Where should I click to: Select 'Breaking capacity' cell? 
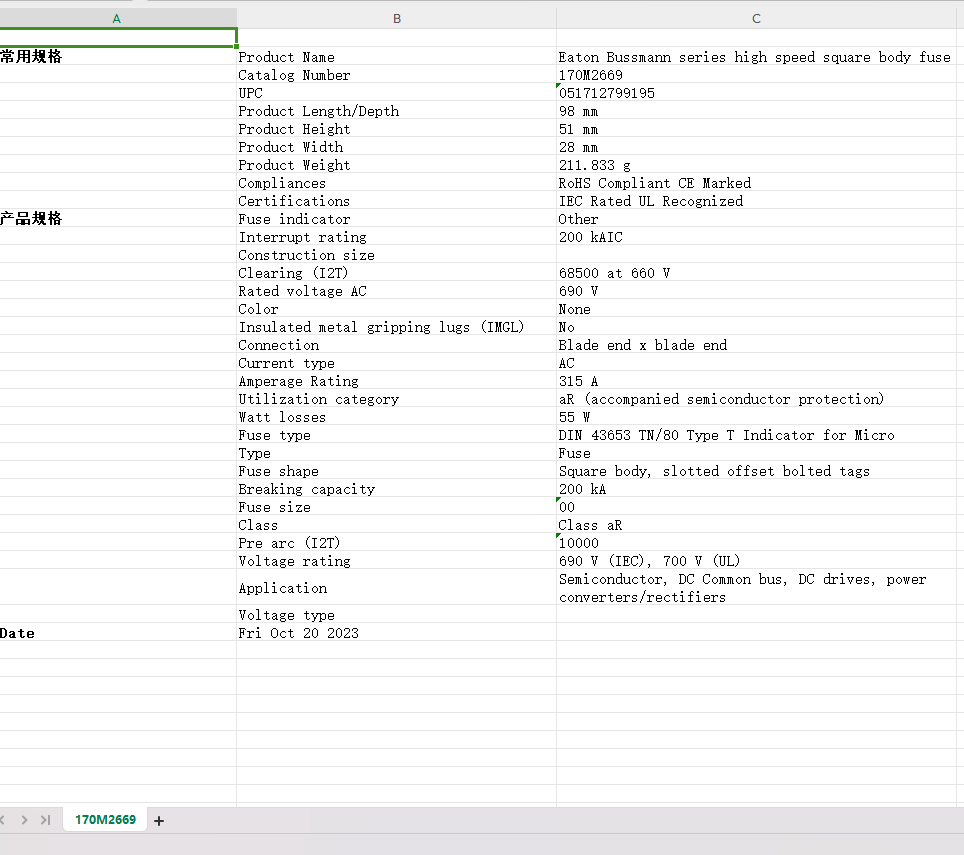coord(397,489)
